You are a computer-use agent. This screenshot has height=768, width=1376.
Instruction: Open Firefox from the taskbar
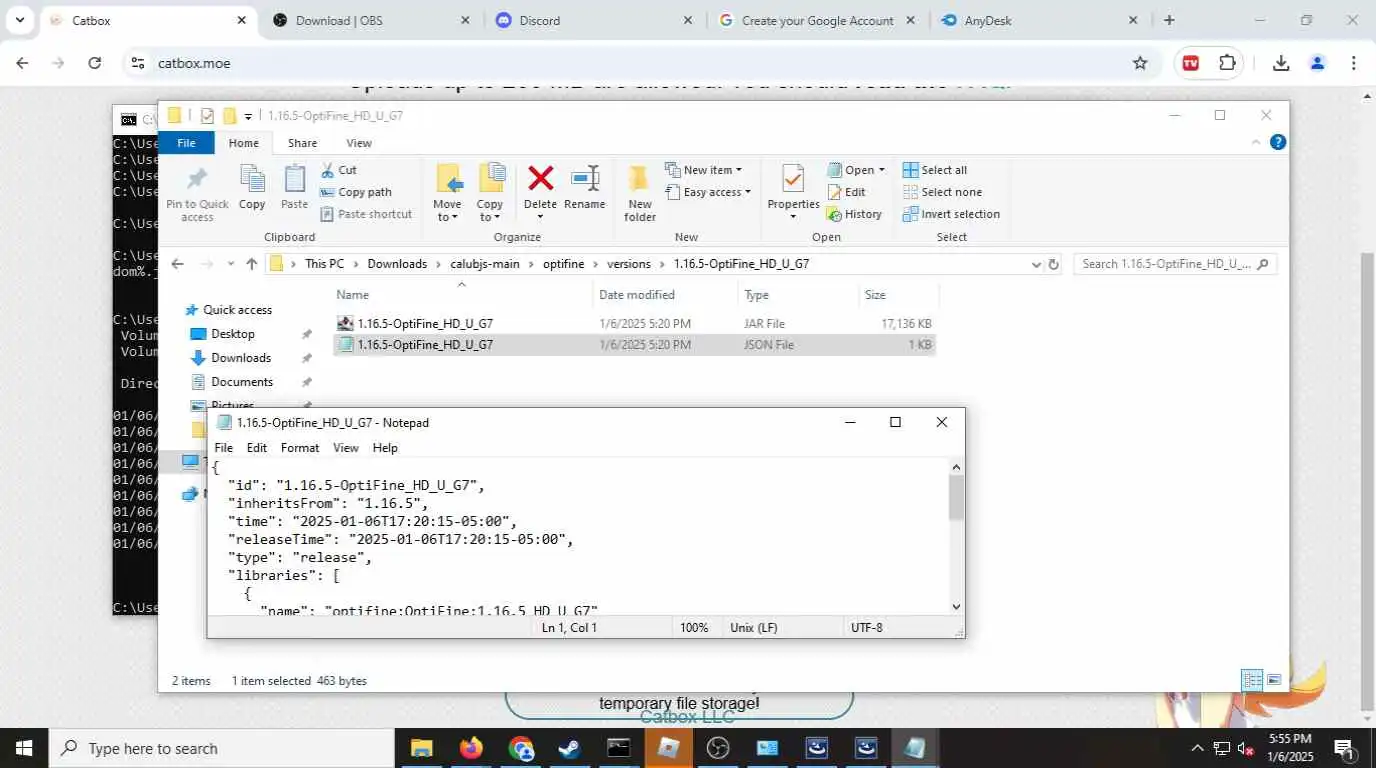(471, 748)
